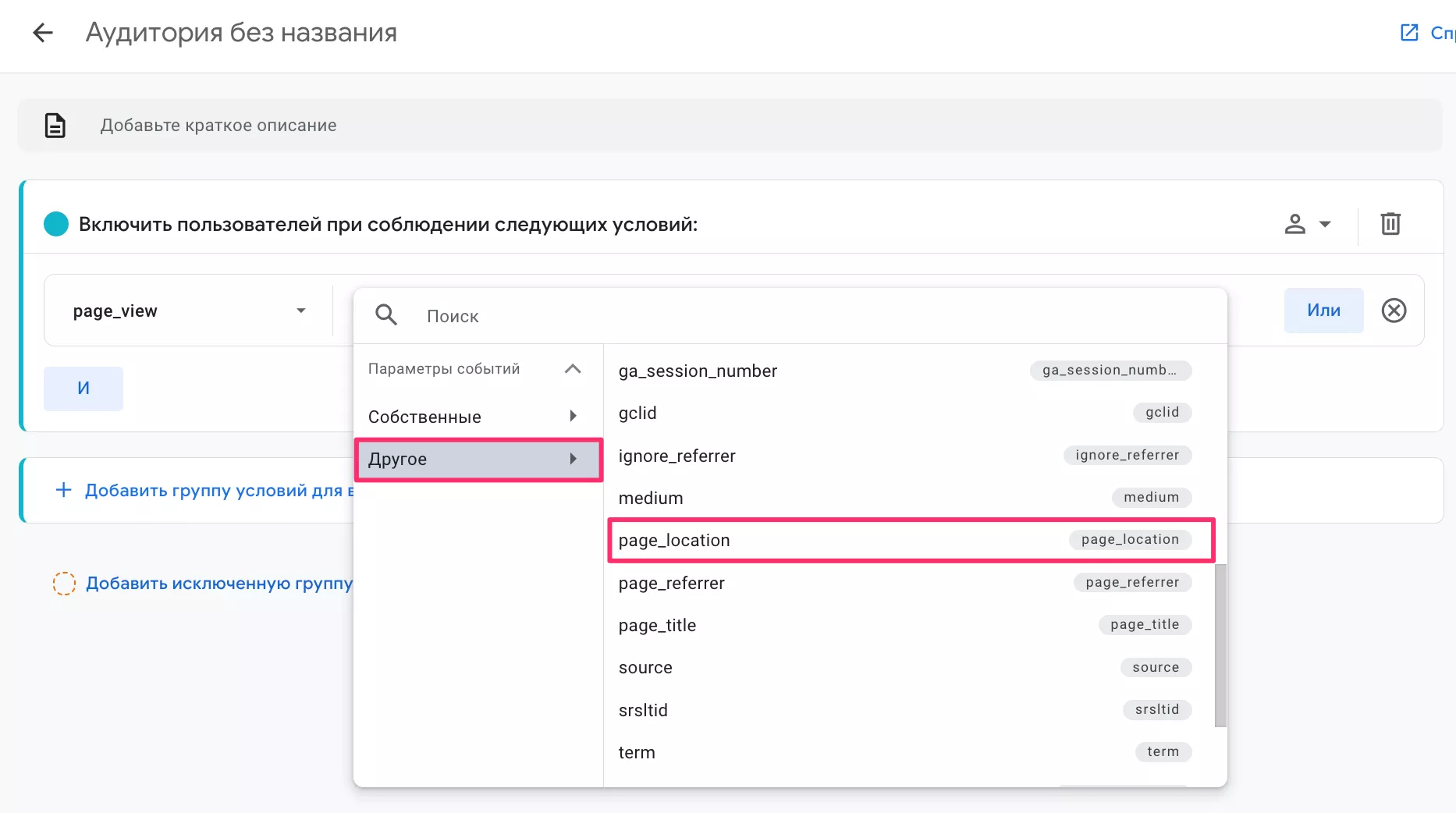Click the description document icon
This screenshot has height=813, width=1456.
click(x=55, y=126)
